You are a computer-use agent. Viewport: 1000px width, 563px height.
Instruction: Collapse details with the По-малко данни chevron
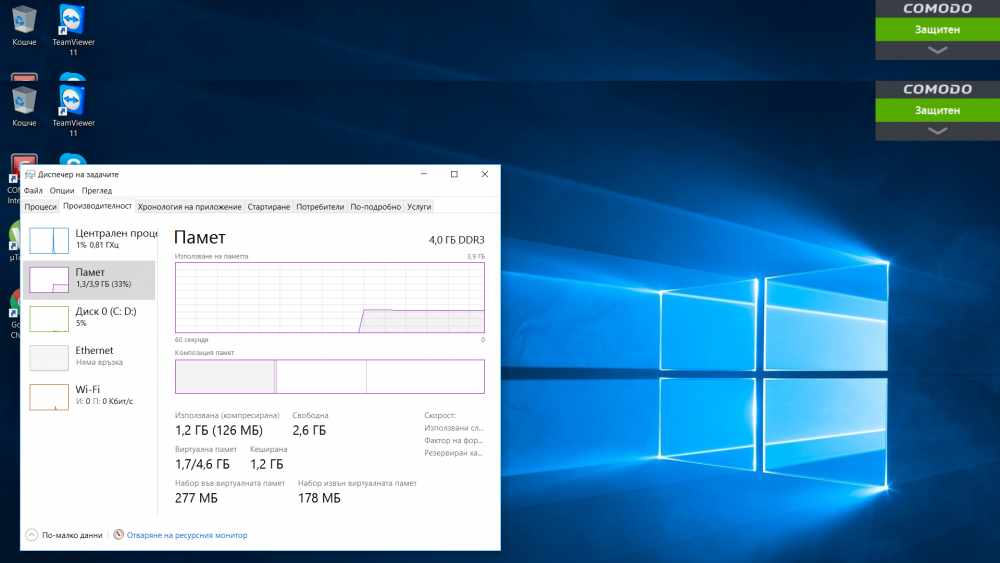pyautogui.click(x=32, y=535)
